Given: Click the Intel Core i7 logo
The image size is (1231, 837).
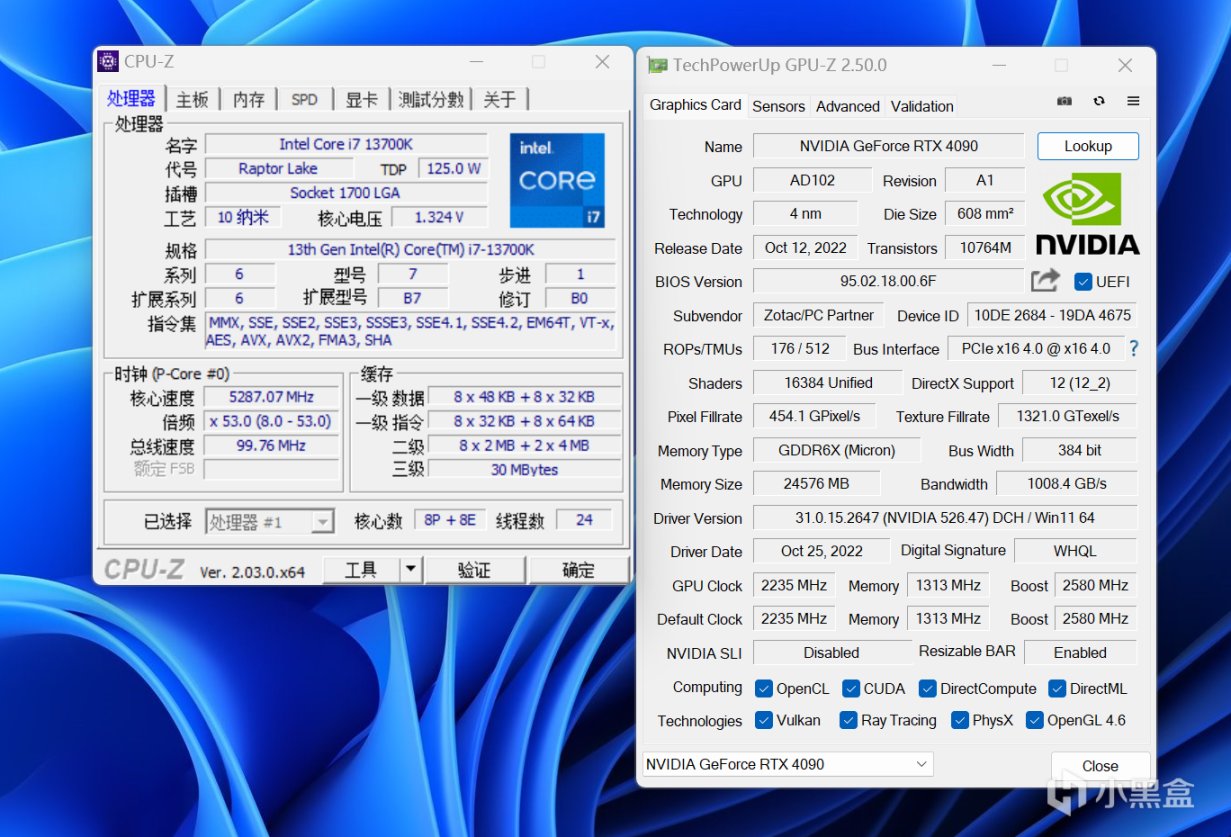Looking at the screenshot, I should click(x=557, y=180).
